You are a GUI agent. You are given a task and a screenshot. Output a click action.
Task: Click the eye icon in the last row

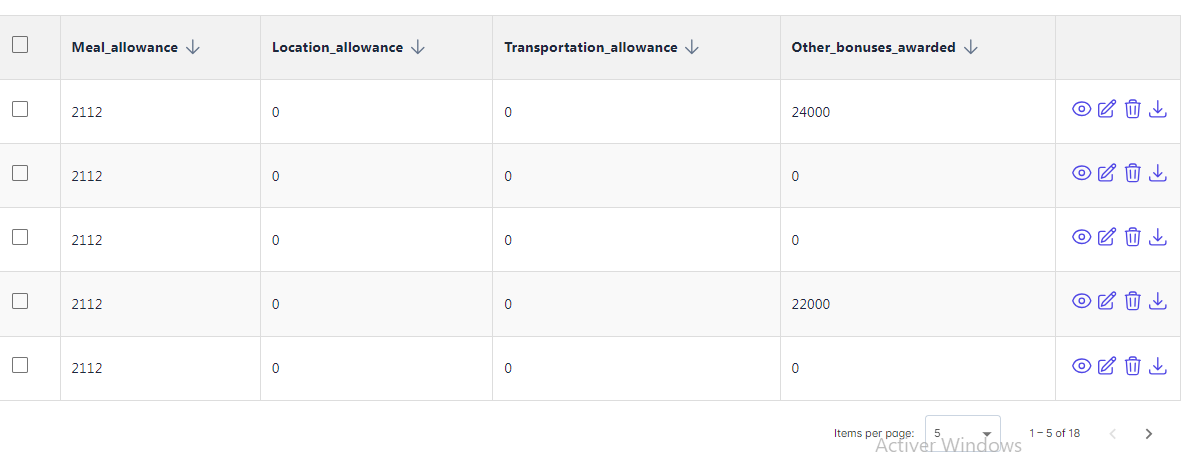(1081, 366)
